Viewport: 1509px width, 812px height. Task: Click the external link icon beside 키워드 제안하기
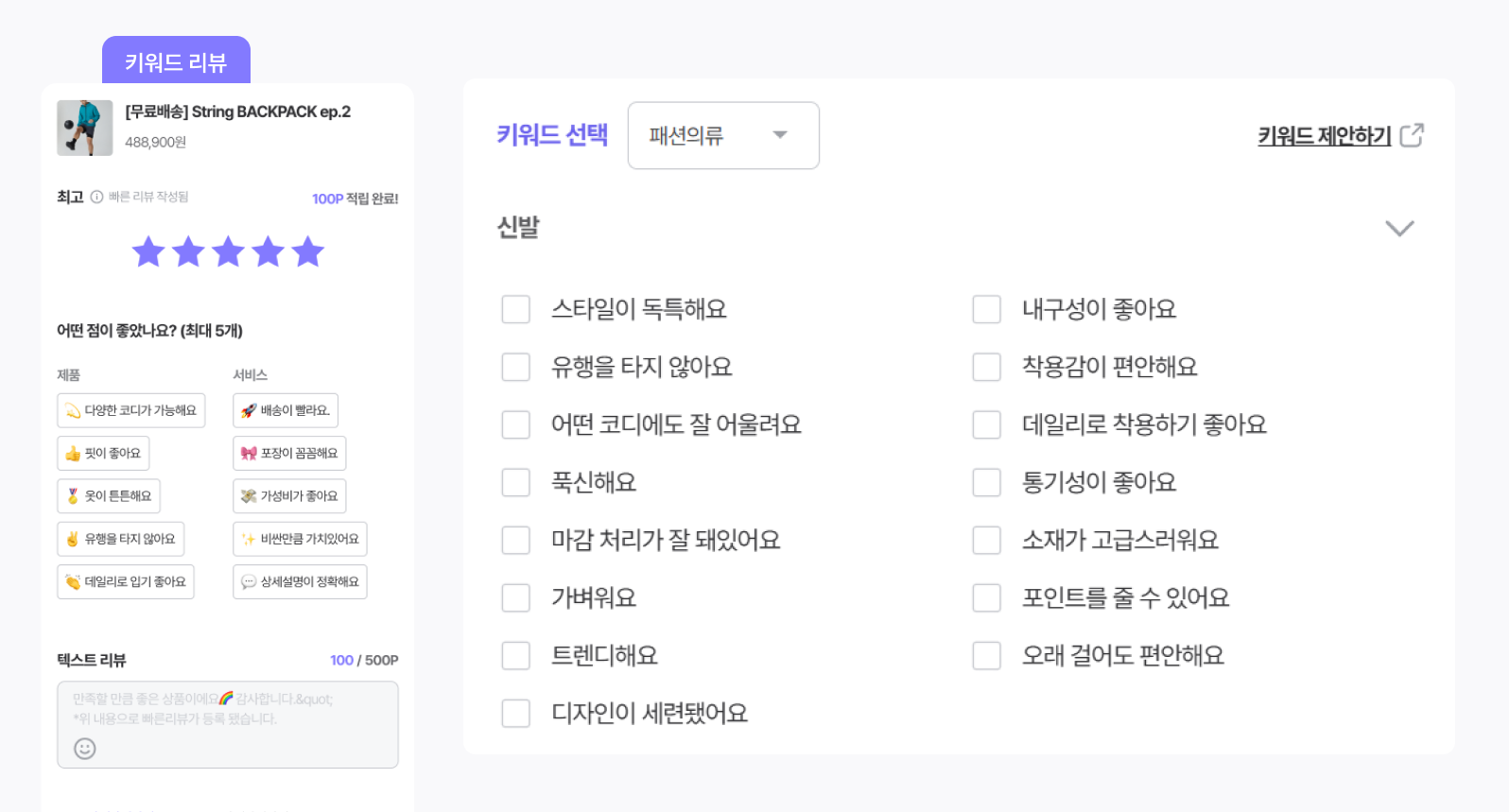(x=1412, y=135)
